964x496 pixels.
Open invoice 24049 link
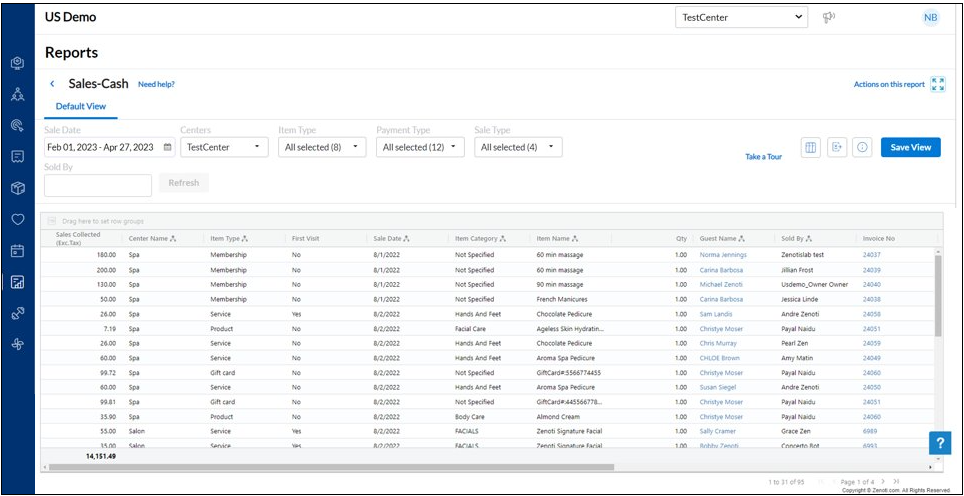pyautogui.click(x=872, y=358)
